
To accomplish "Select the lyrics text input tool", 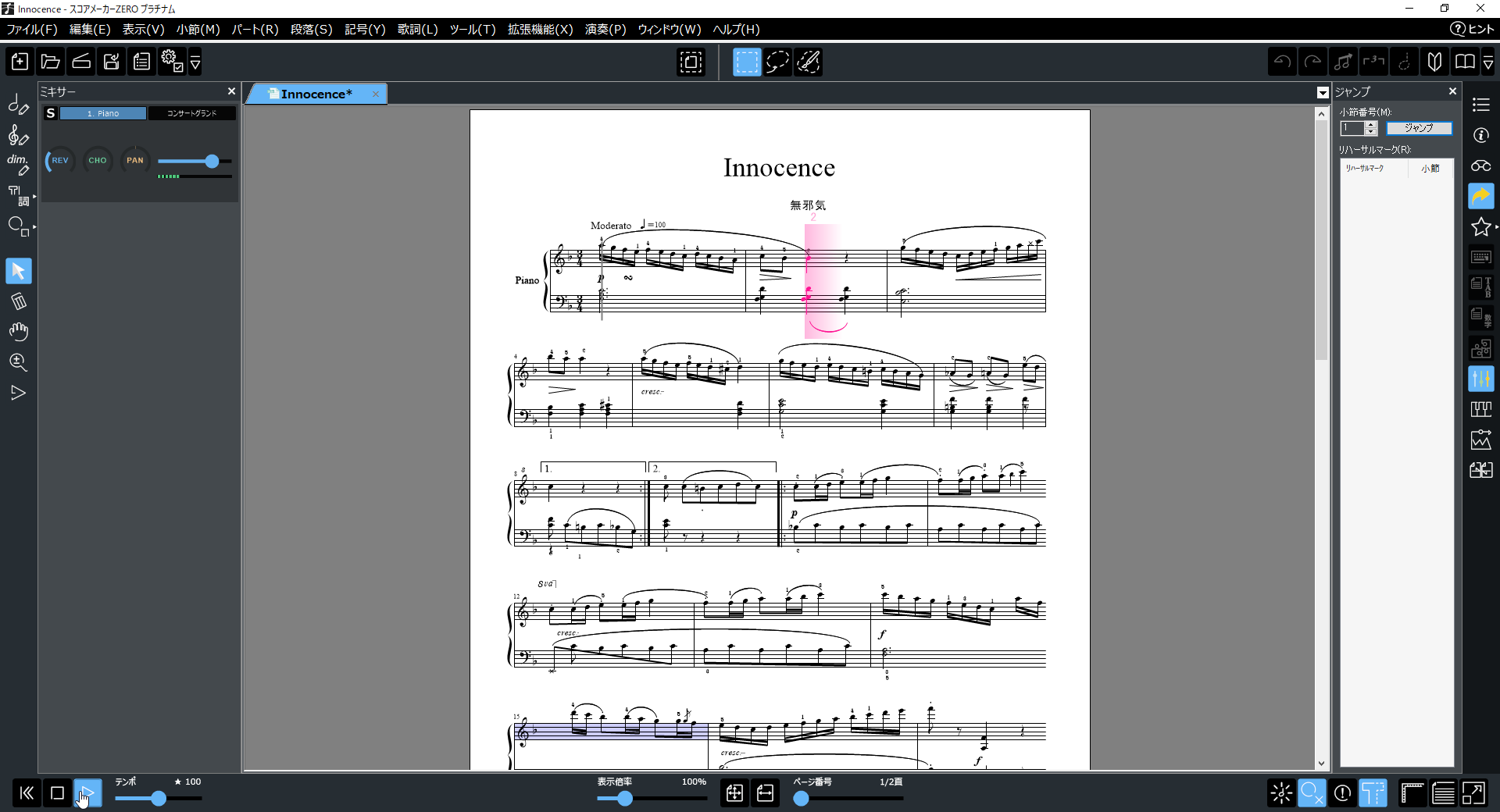I will click(19, 195).
